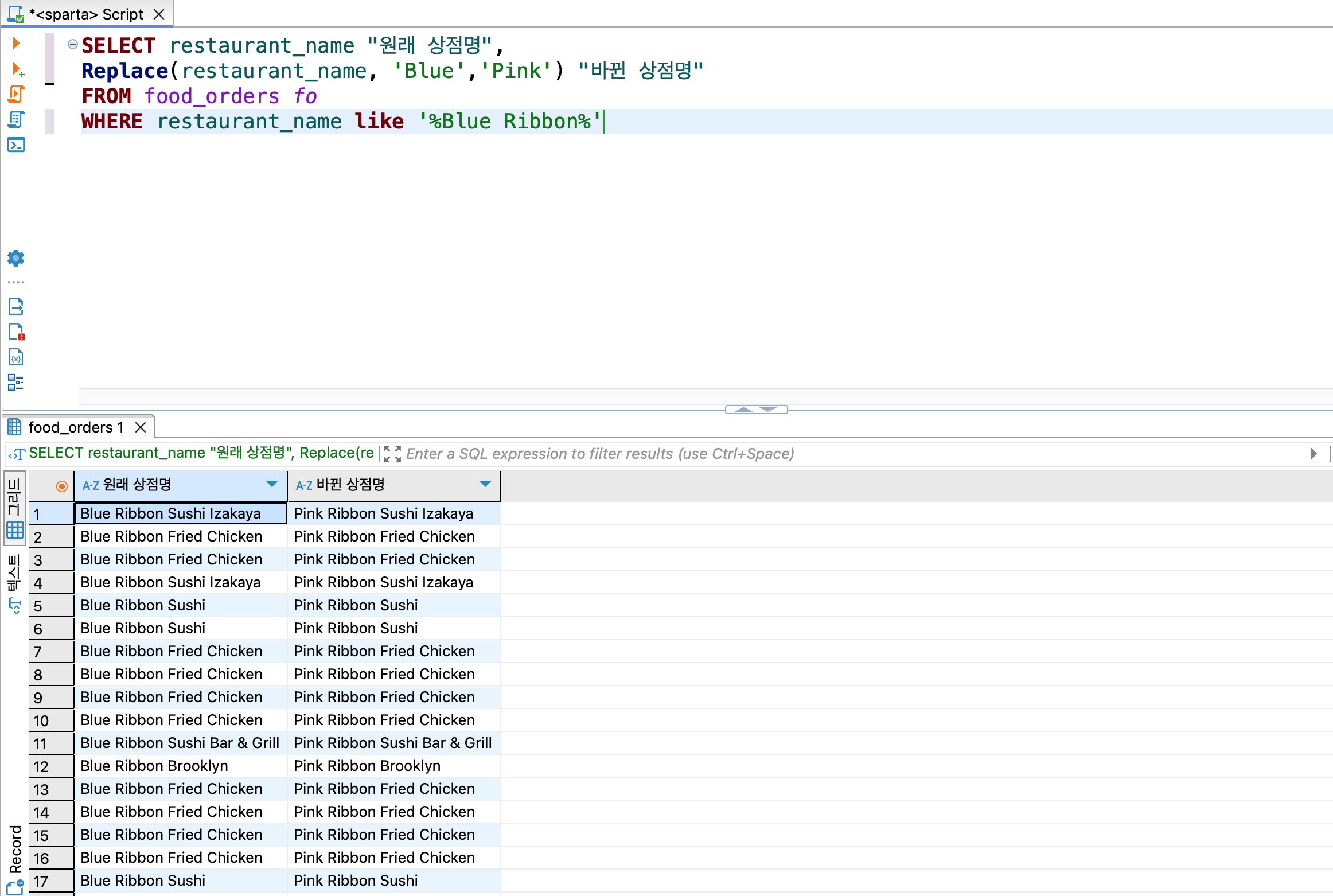Image resolution: width=1333 pixels, height=896 pixels.
Task: Execute SQL in new tab (play-plus icon)
Action: click(17, 70)
